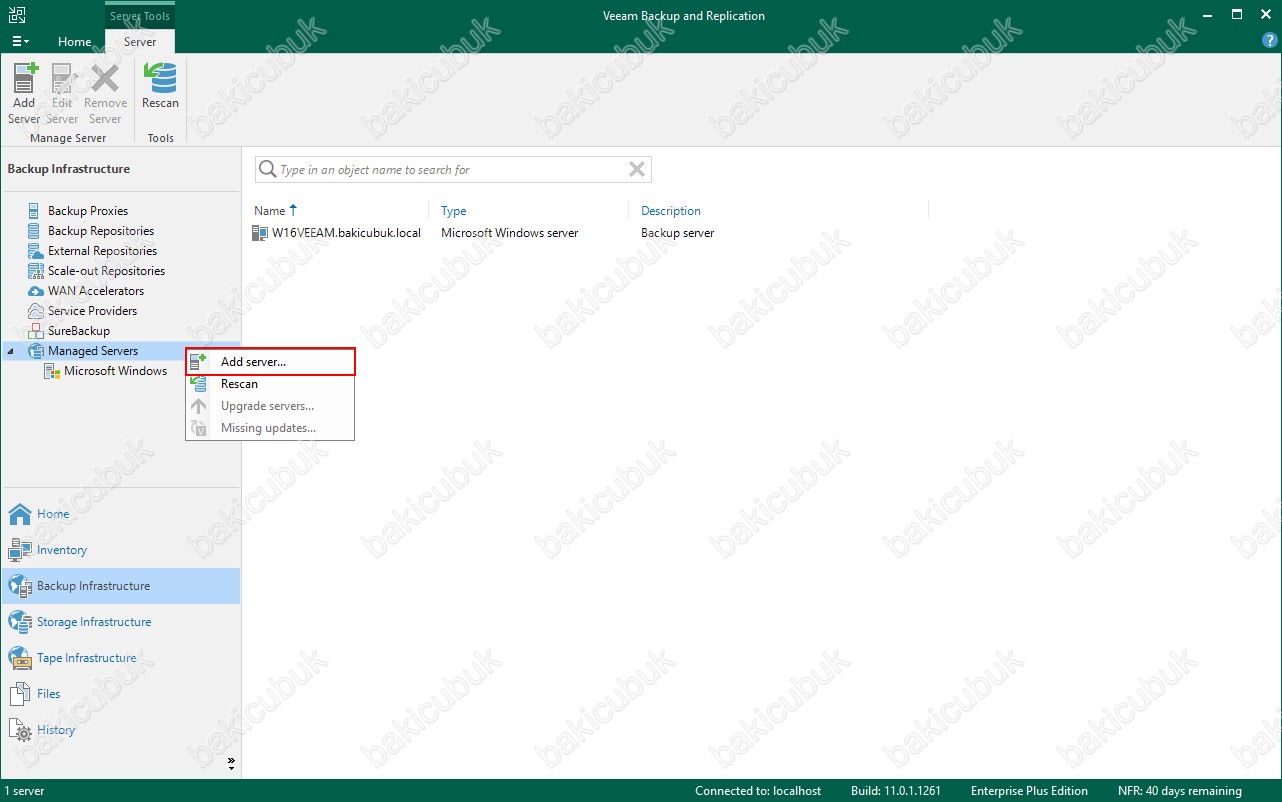Click the Scale-out Repositories tree icon
1282x802 pixels.
[x=36, y=271]
